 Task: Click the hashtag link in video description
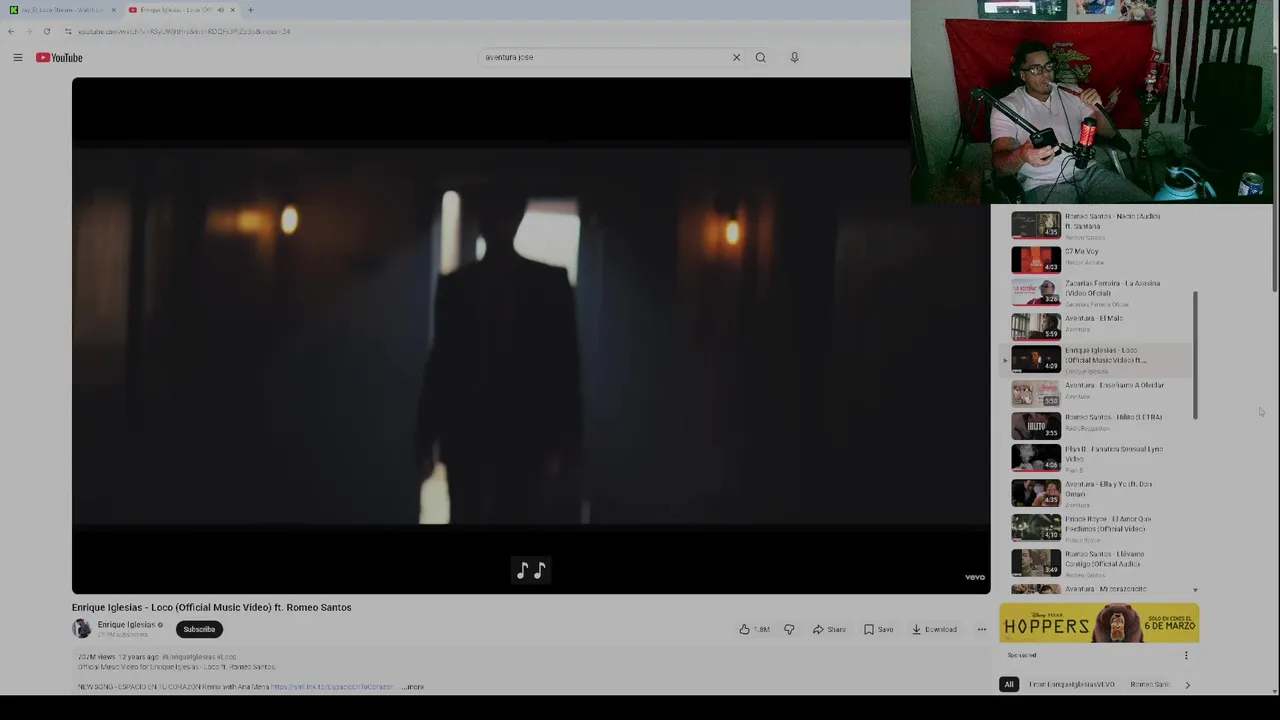pos(199,657)
